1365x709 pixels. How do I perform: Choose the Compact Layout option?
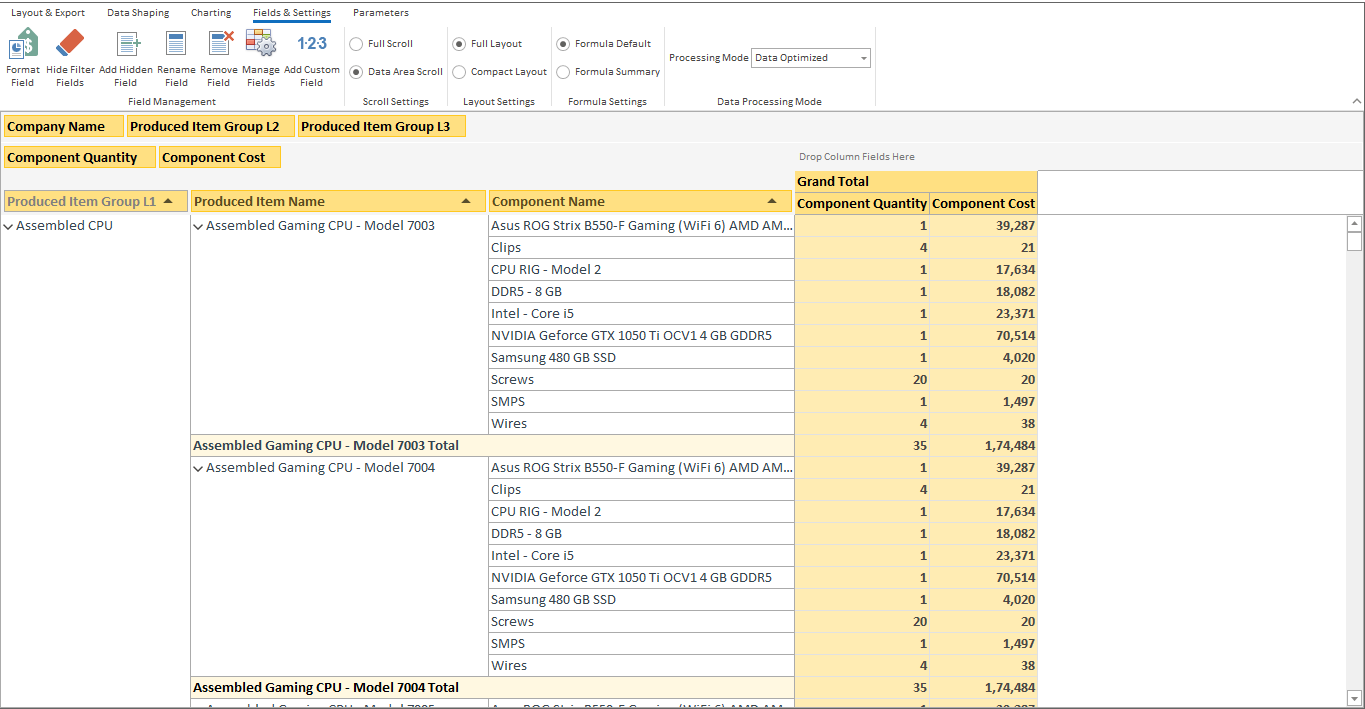click(x=459, y=72)
